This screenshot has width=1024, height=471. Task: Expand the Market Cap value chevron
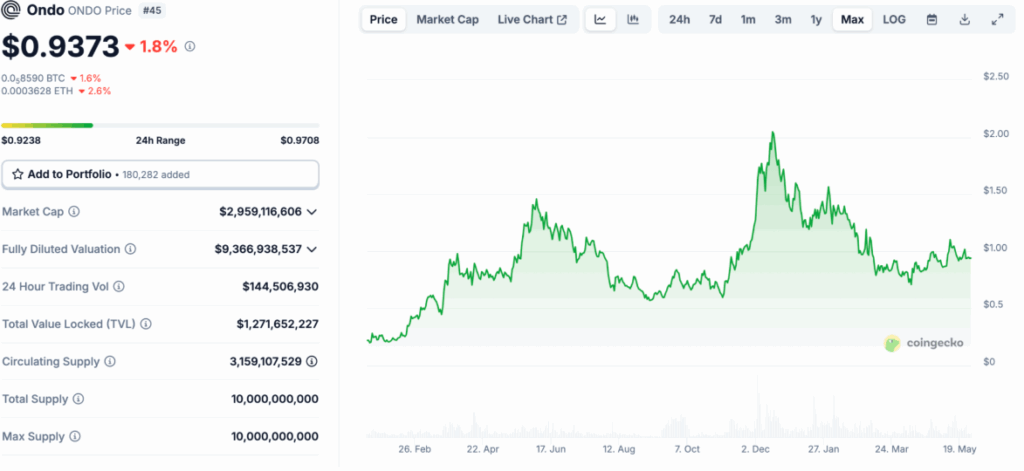[312, 212]
